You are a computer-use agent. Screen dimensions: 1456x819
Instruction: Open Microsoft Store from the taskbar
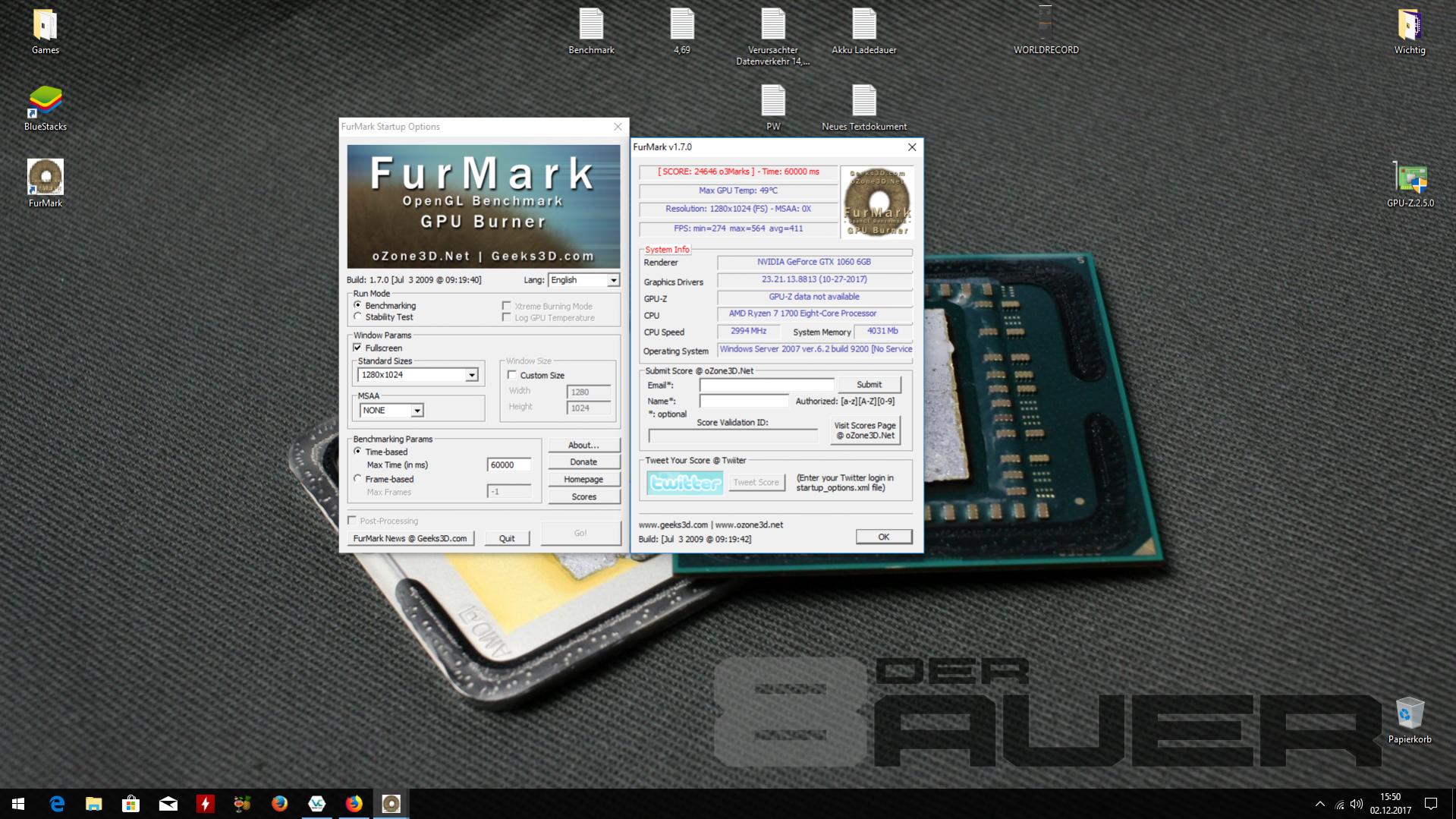point(131,804)
